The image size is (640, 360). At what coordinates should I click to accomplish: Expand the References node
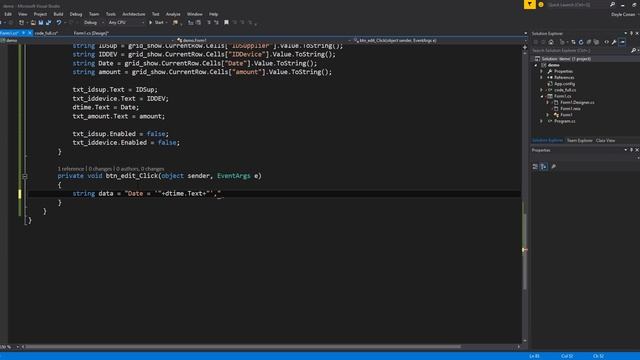point(542,78)
